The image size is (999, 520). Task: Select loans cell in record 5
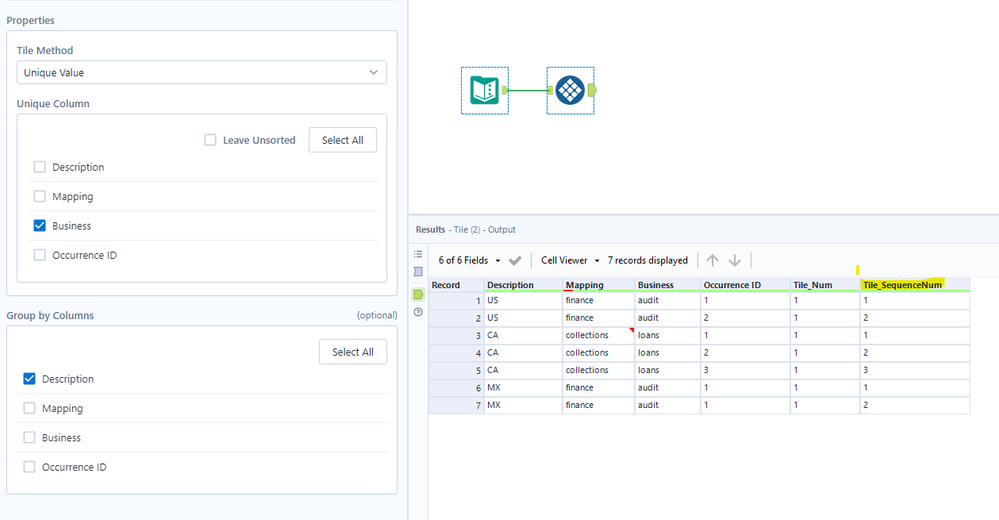667,370
